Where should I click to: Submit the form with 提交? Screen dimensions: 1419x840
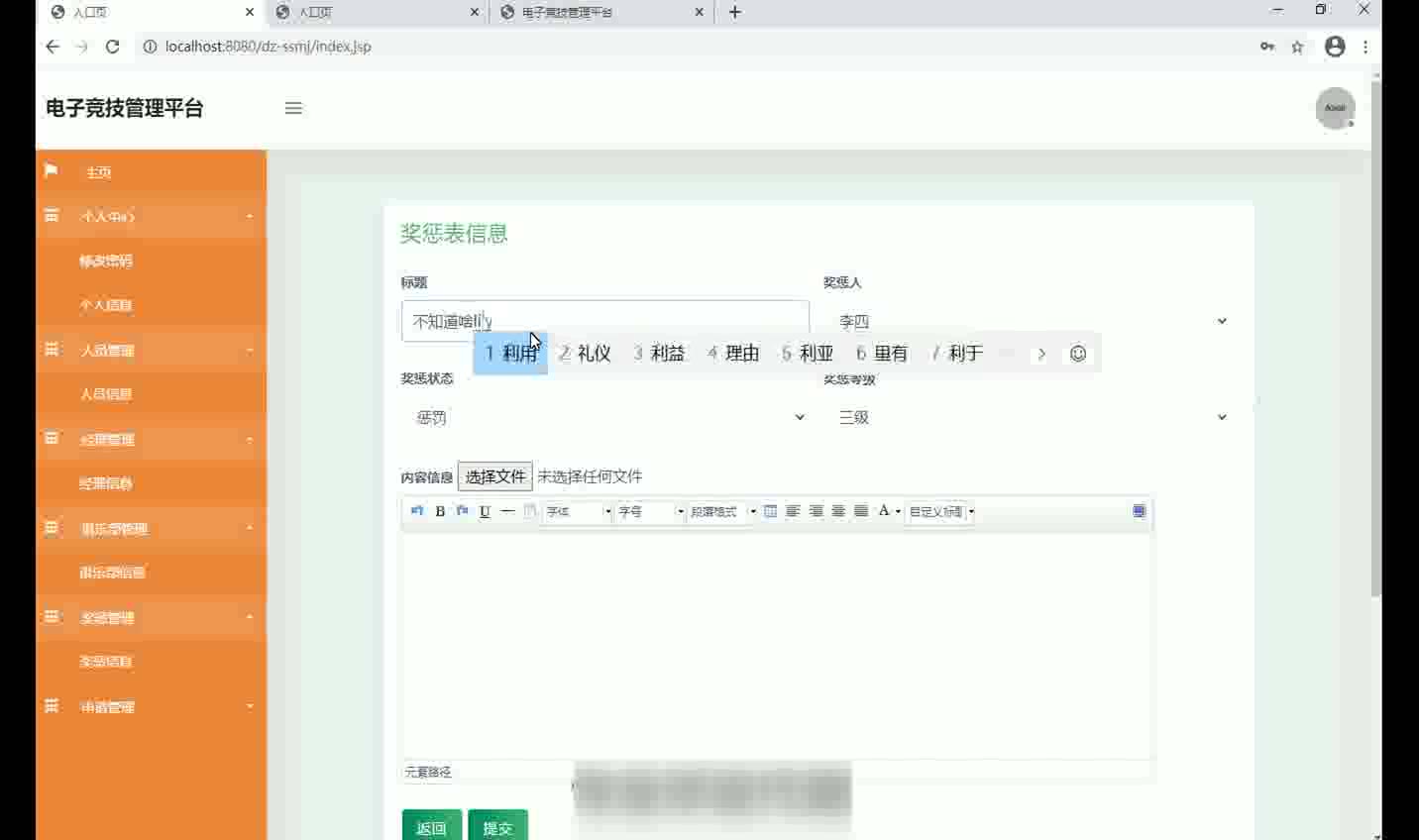coord(497,827)
